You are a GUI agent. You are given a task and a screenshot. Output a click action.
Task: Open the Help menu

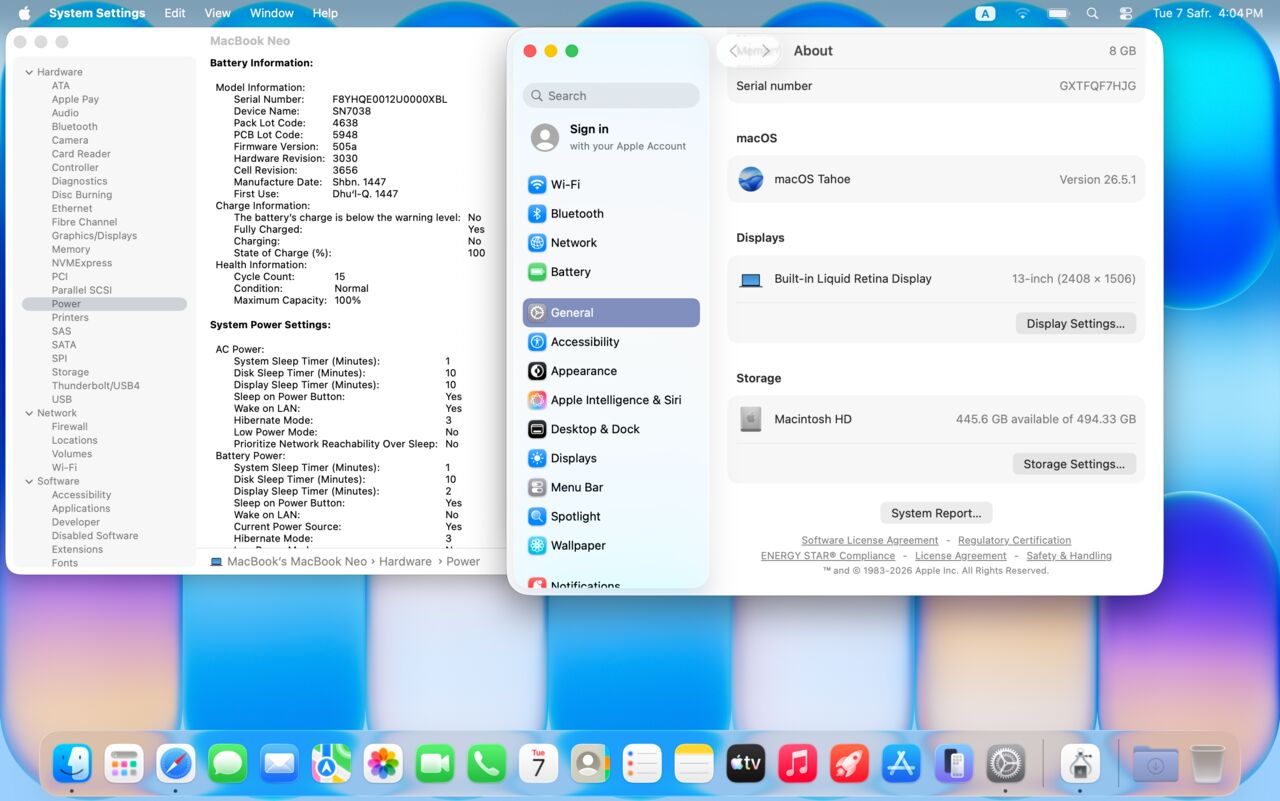pos(325,13)
